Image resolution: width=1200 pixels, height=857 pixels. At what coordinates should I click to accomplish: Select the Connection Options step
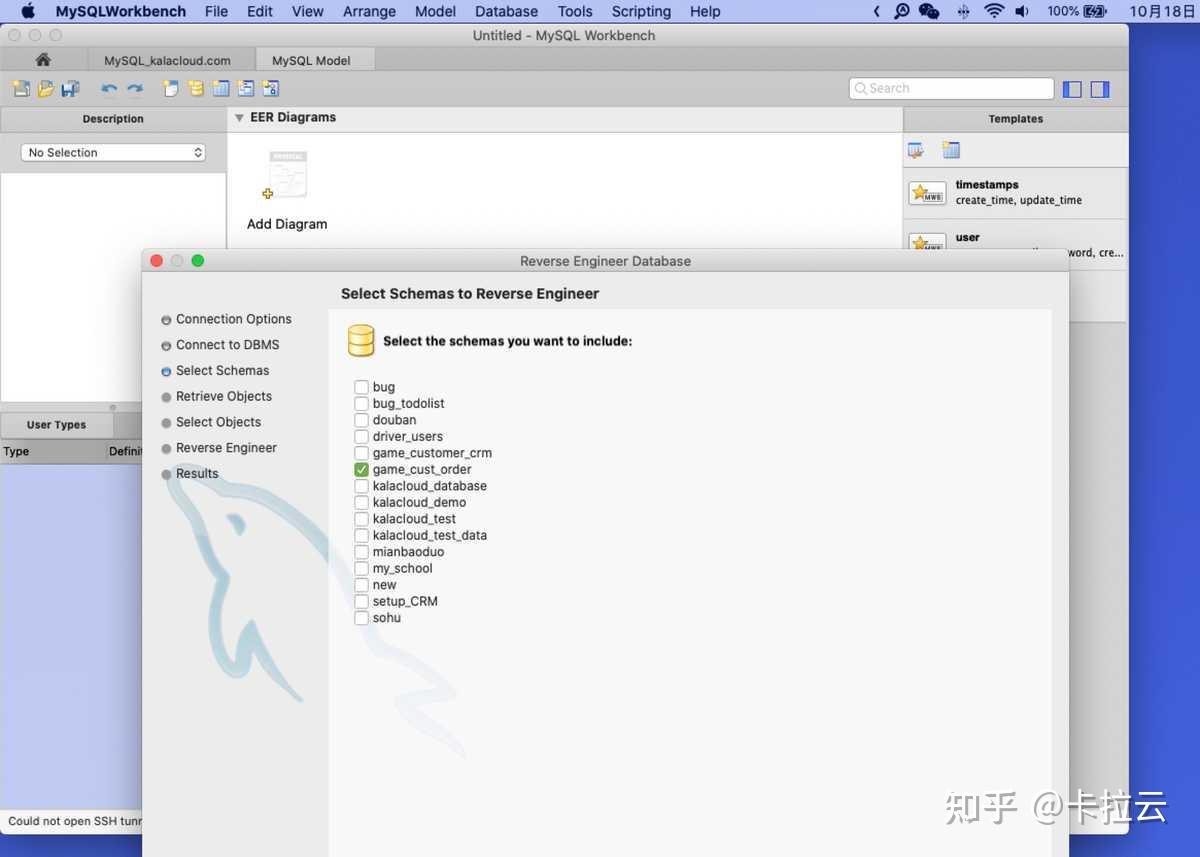[233, 319]
